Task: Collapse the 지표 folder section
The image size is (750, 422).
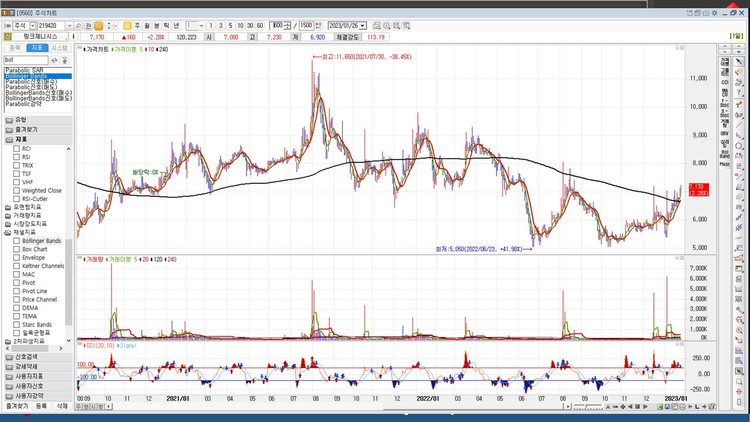Action: click(x=38, y=139)
